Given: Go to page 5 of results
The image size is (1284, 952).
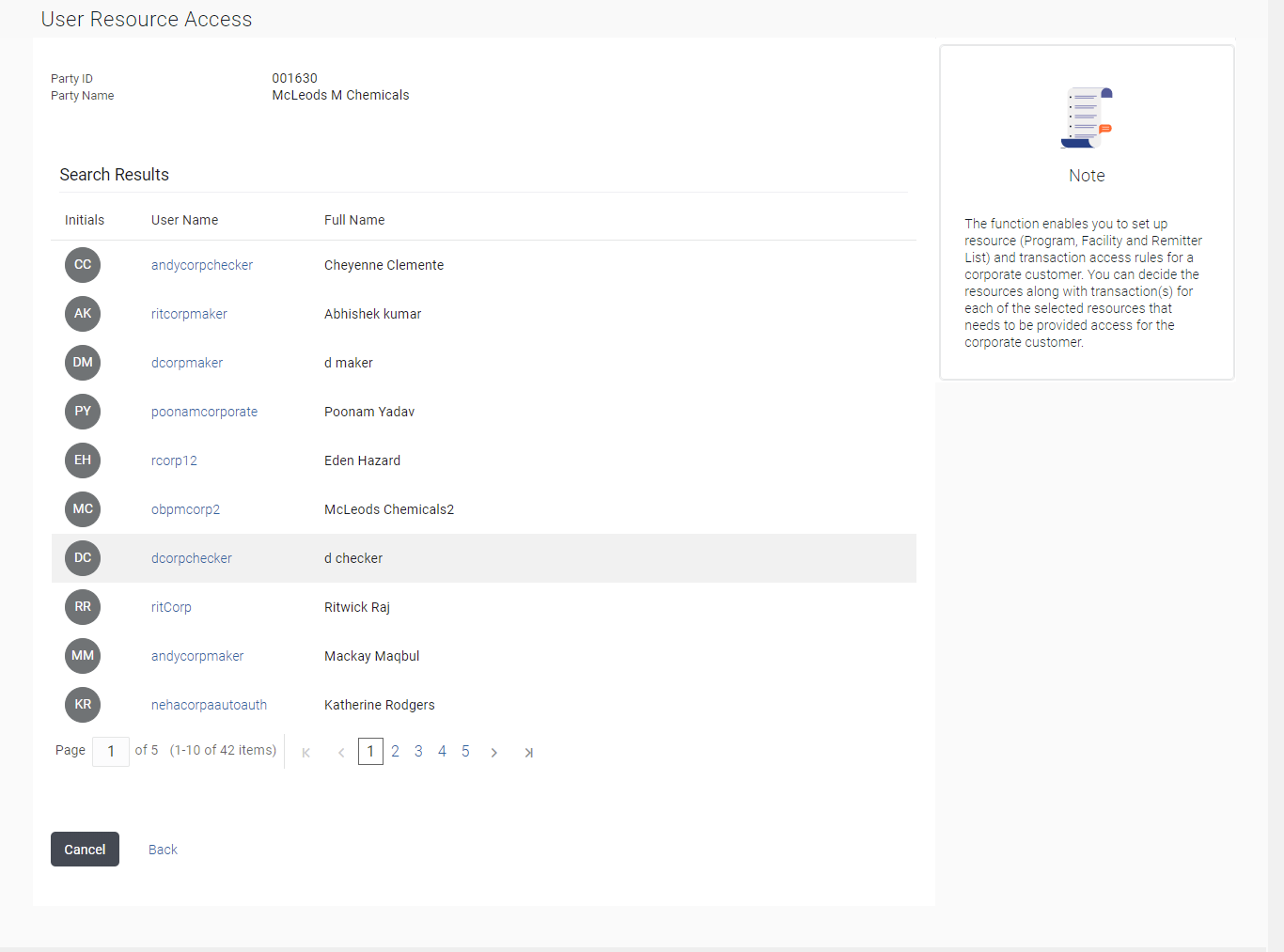Looking at the screenshot, I should 465,752.
